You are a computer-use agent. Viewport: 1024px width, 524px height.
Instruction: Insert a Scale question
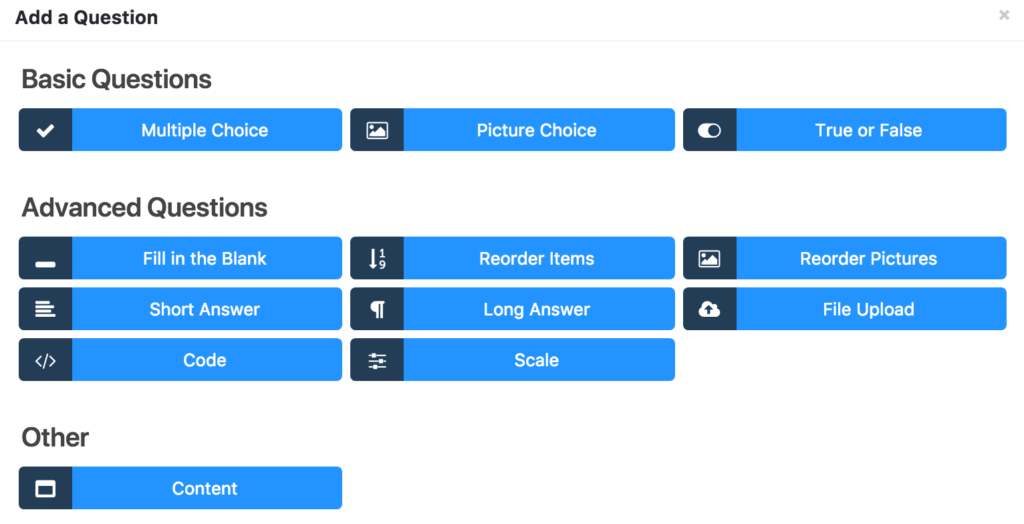point(537,360)
